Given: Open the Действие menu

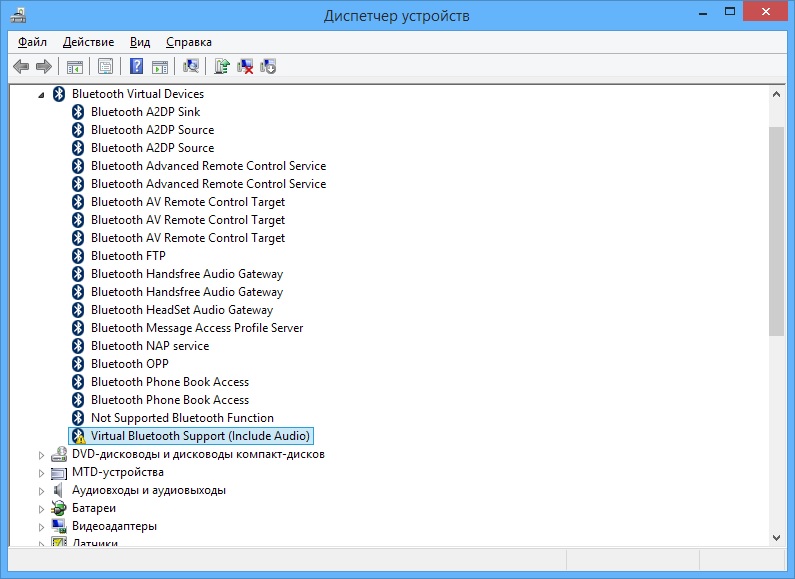Looking at the screenshot, I should (88, 42).
